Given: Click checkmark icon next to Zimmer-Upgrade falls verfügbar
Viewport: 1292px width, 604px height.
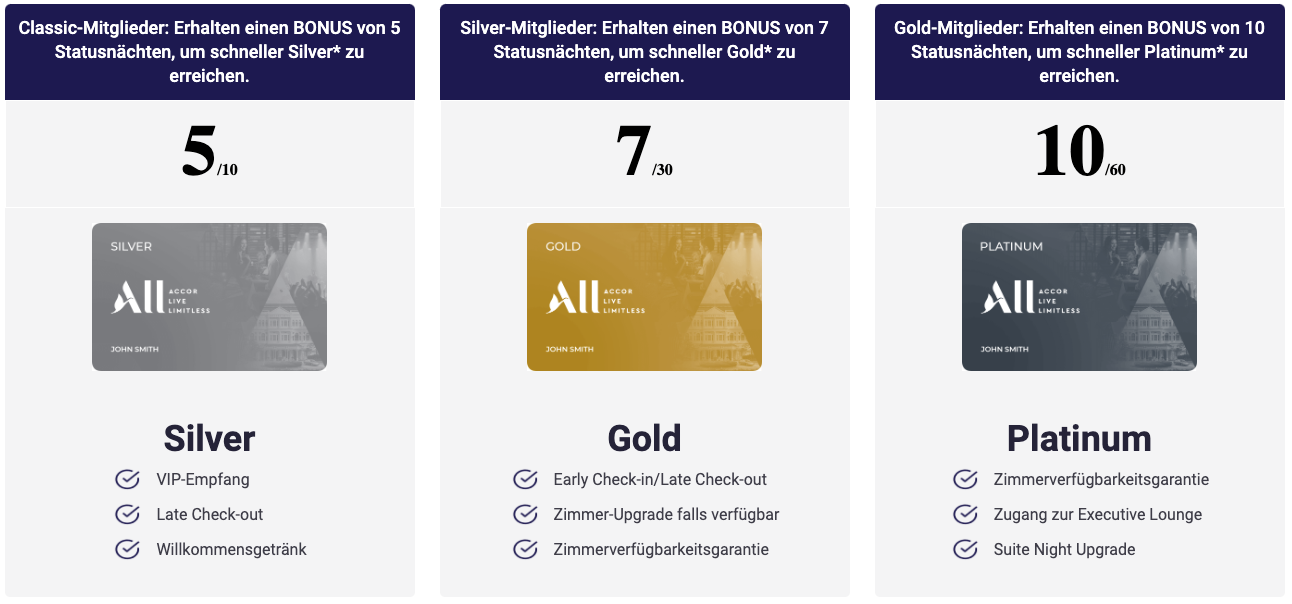Looking at the screenshot, I should pos(525,514).
